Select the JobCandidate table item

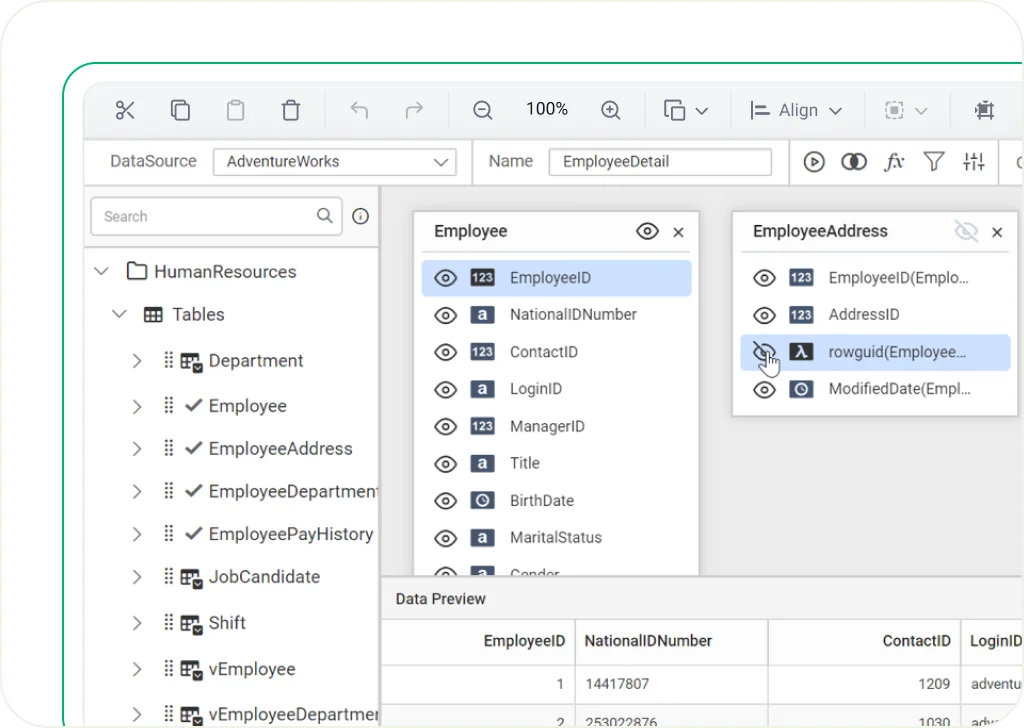click(264, 577)
